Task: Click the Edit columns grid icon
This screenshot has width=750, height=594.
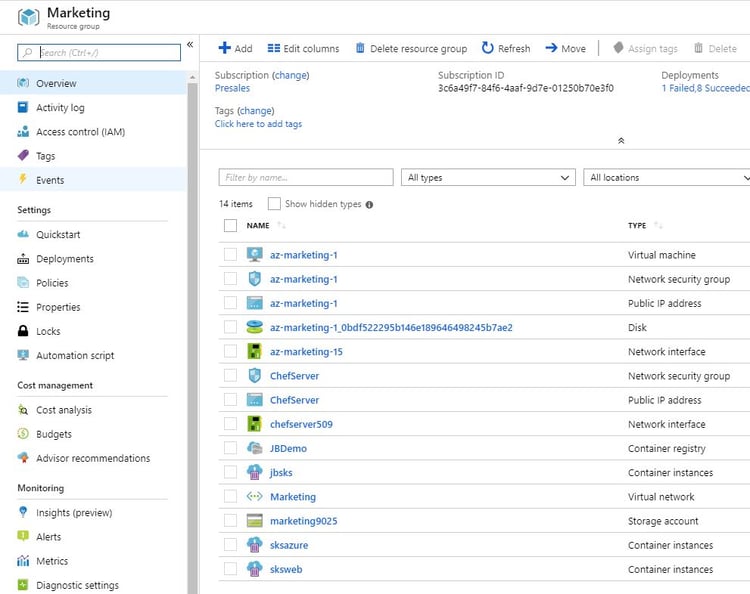Action: (x=274, y=48)
